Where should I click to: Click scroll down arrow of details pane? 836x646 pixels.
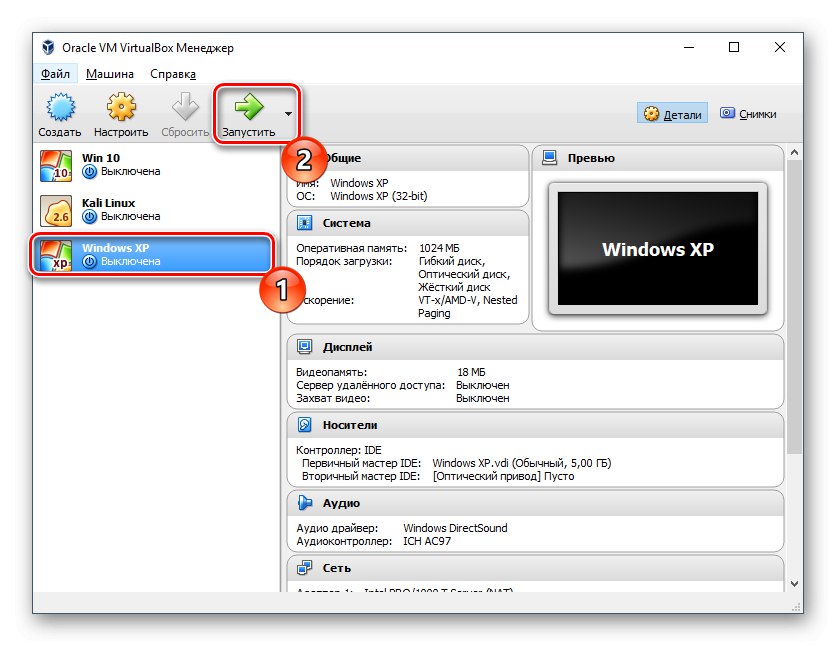pyautogui.click(x=794, y=584)
